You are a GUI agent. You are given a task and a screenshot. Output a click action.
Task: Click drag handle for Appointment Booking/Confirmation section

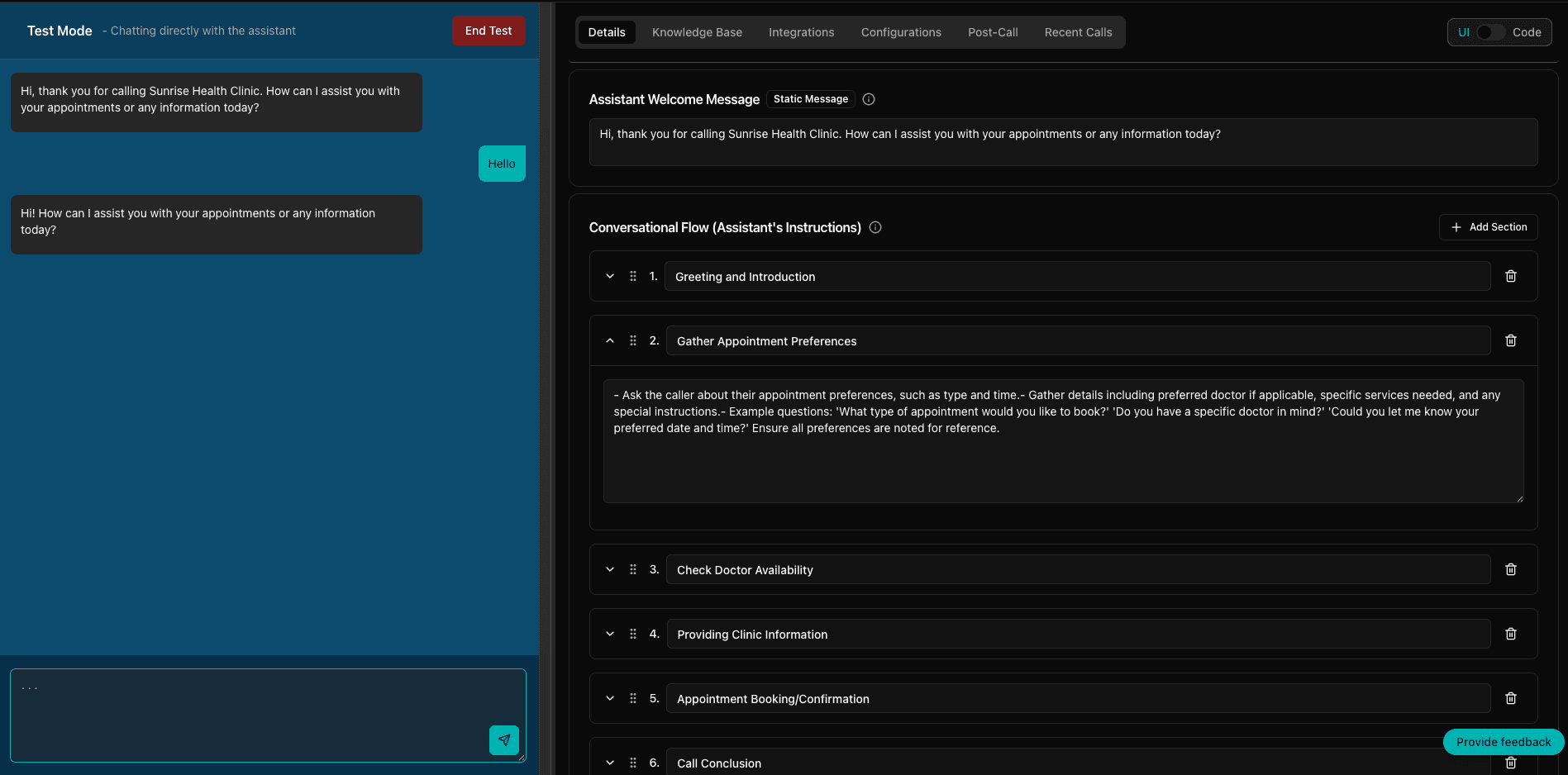tap(633, 698)
